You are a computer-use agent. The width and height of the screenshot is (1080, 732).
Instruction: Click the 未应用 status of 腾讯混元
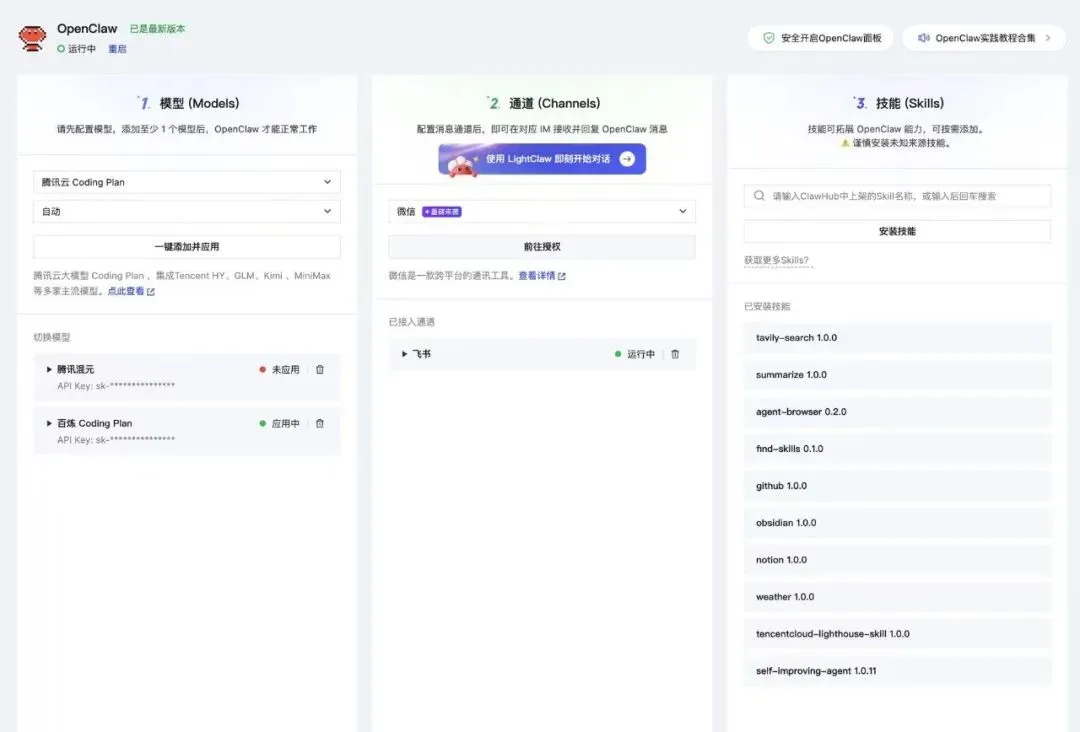pyautogui.click(x=279, y=370)
